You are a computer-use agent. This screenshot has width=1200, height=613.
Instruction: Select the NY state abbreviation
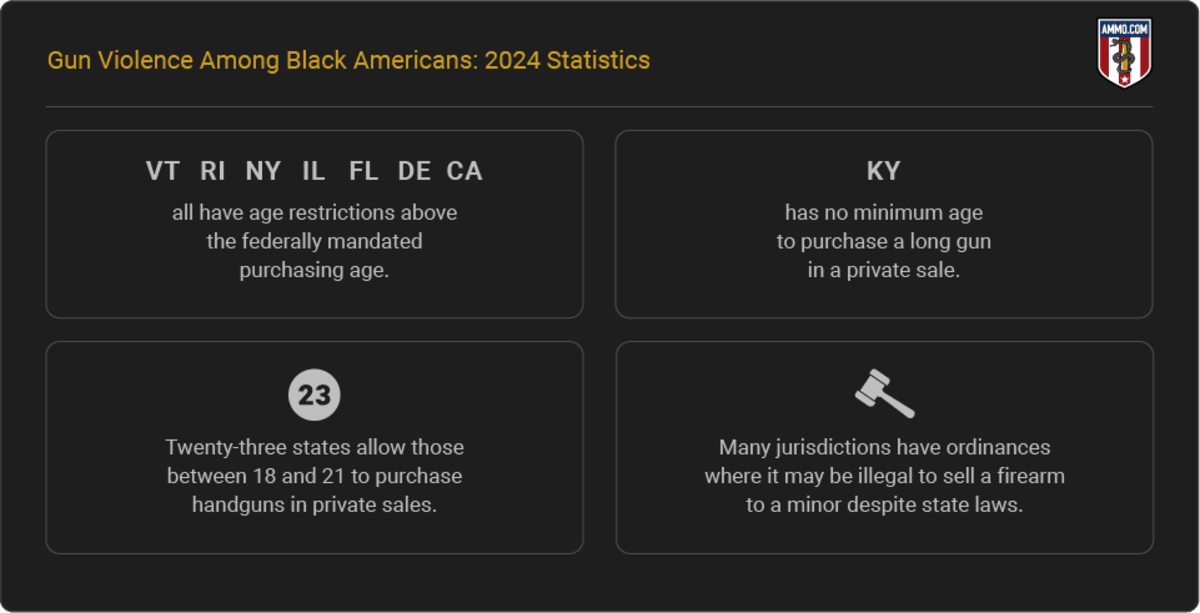tap(263, 171)
